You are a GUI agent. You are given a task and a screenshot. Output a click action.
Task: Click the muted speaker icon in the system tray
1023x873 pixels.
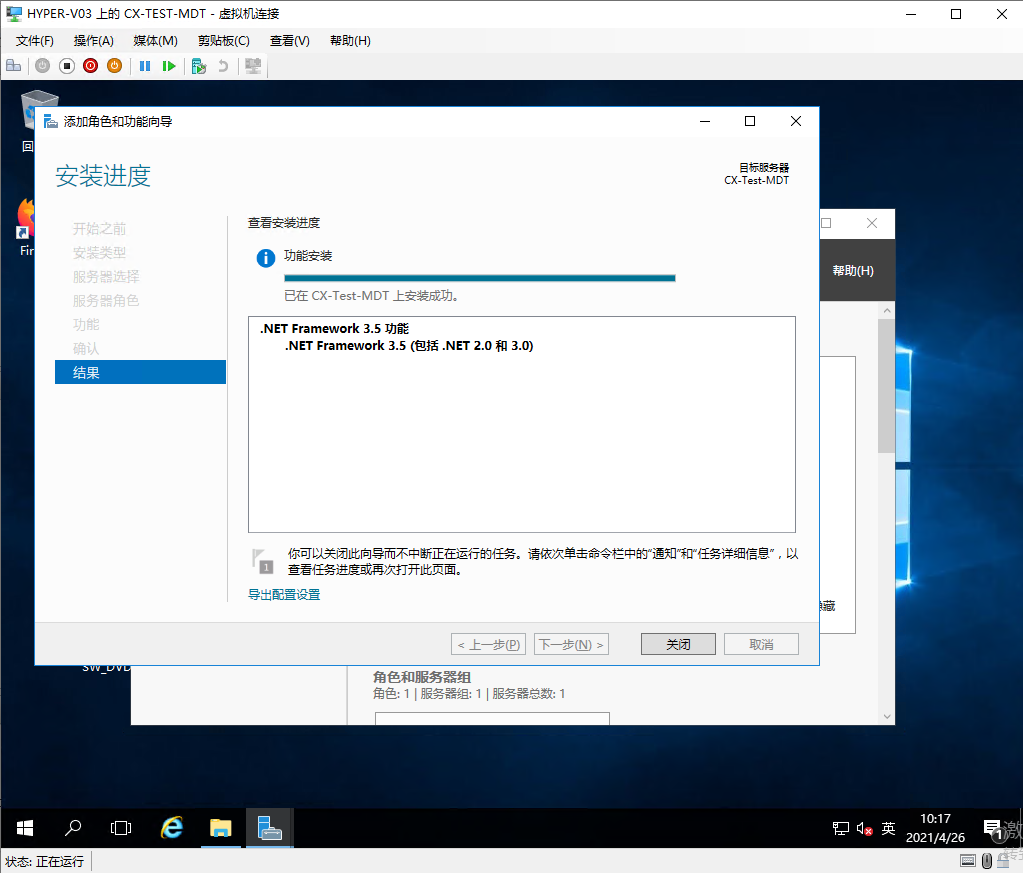tap(864, 829)
